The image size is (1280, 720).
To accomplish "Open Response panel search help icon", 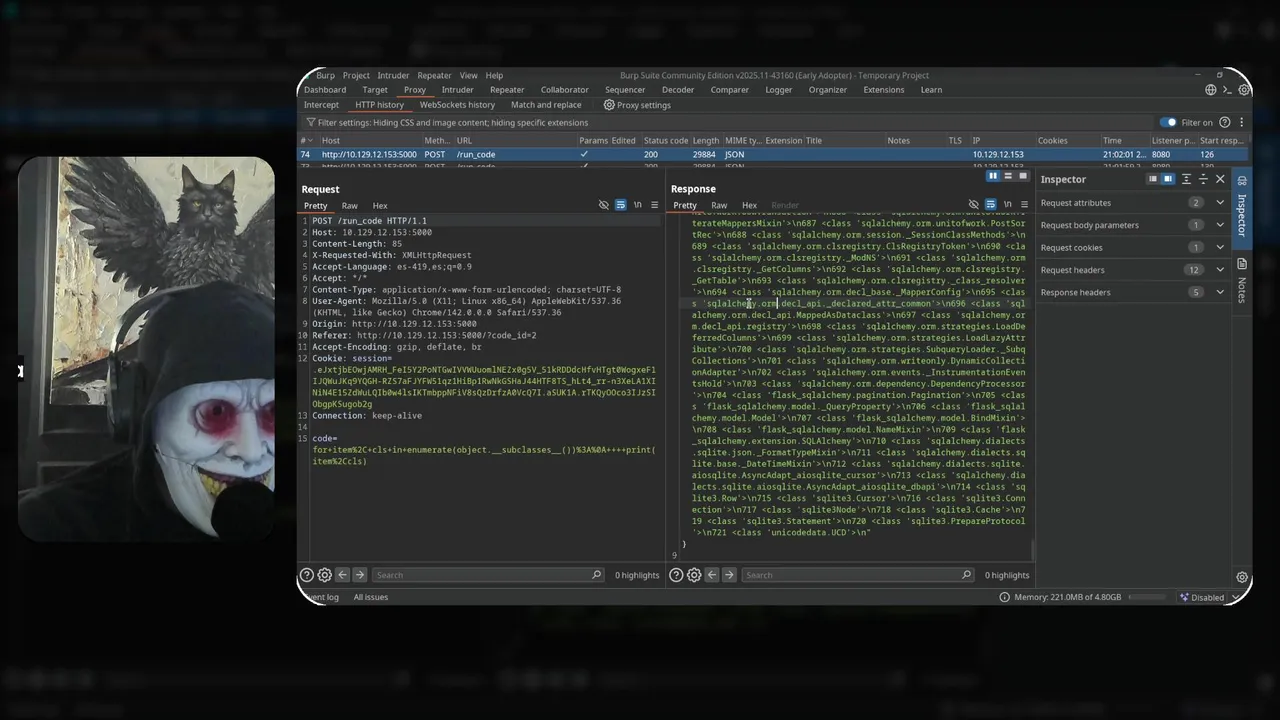I will 676,575.
